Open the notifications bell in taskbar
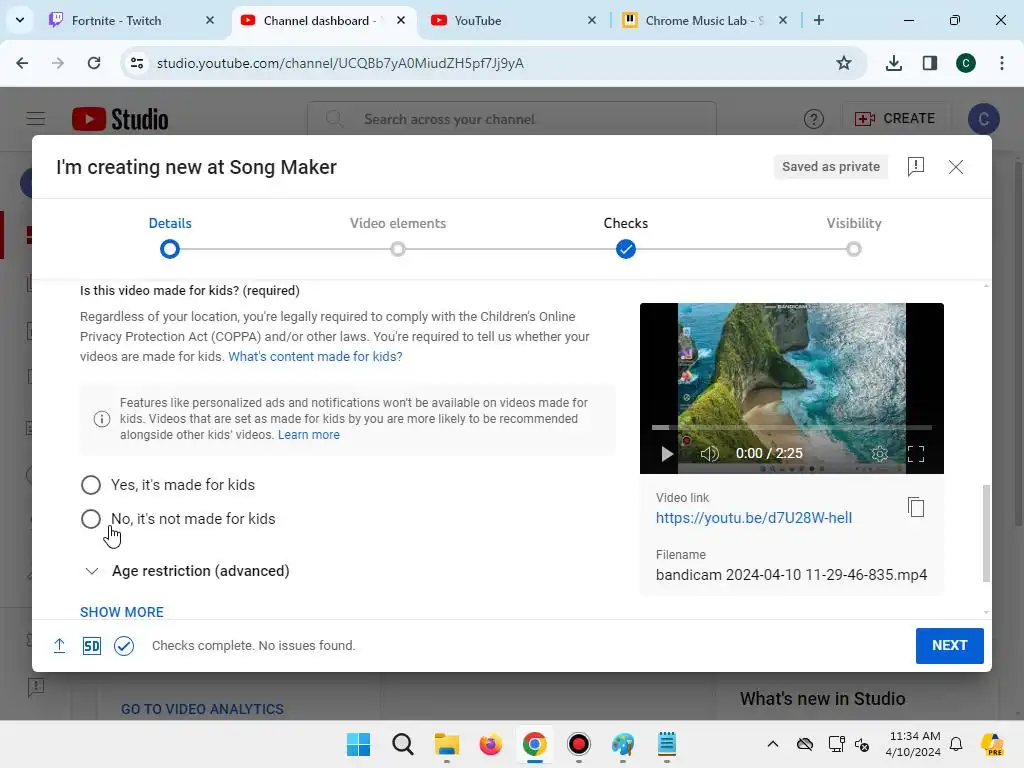This screenshot has width=1024, height=768. [956, 744]
